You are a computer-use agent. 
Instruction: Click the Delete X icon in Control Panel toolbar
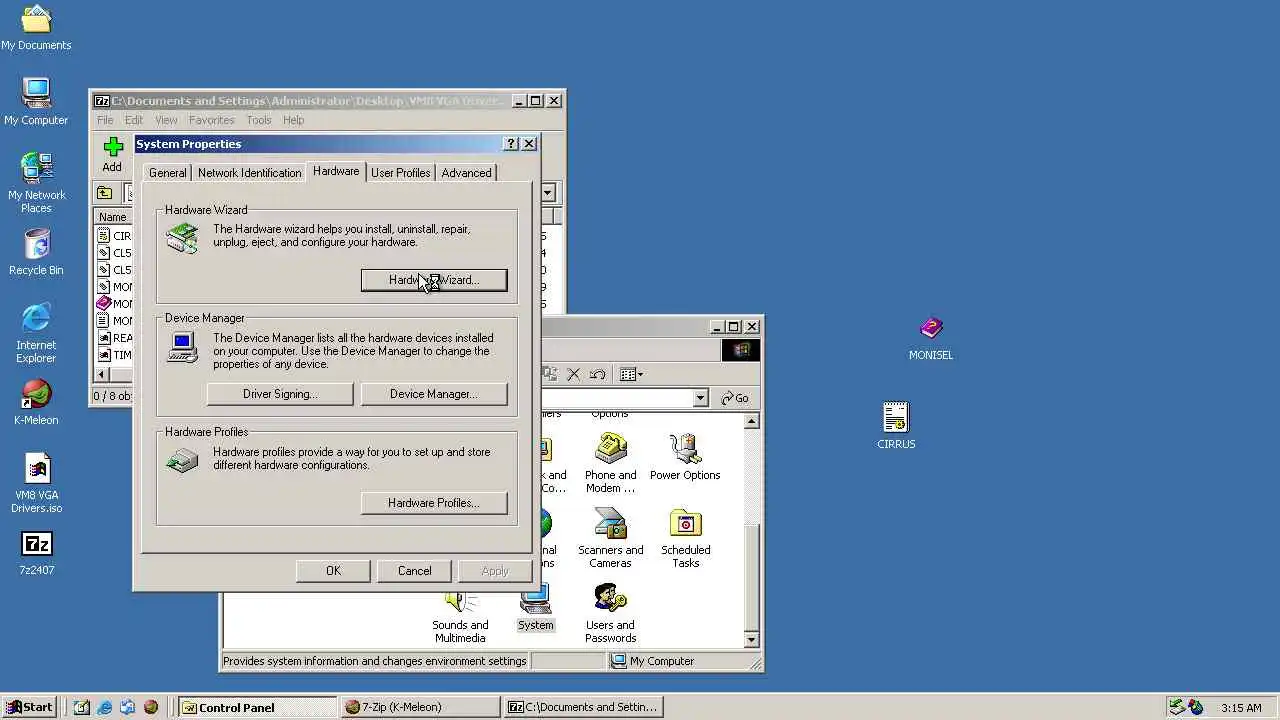(573, 374)
